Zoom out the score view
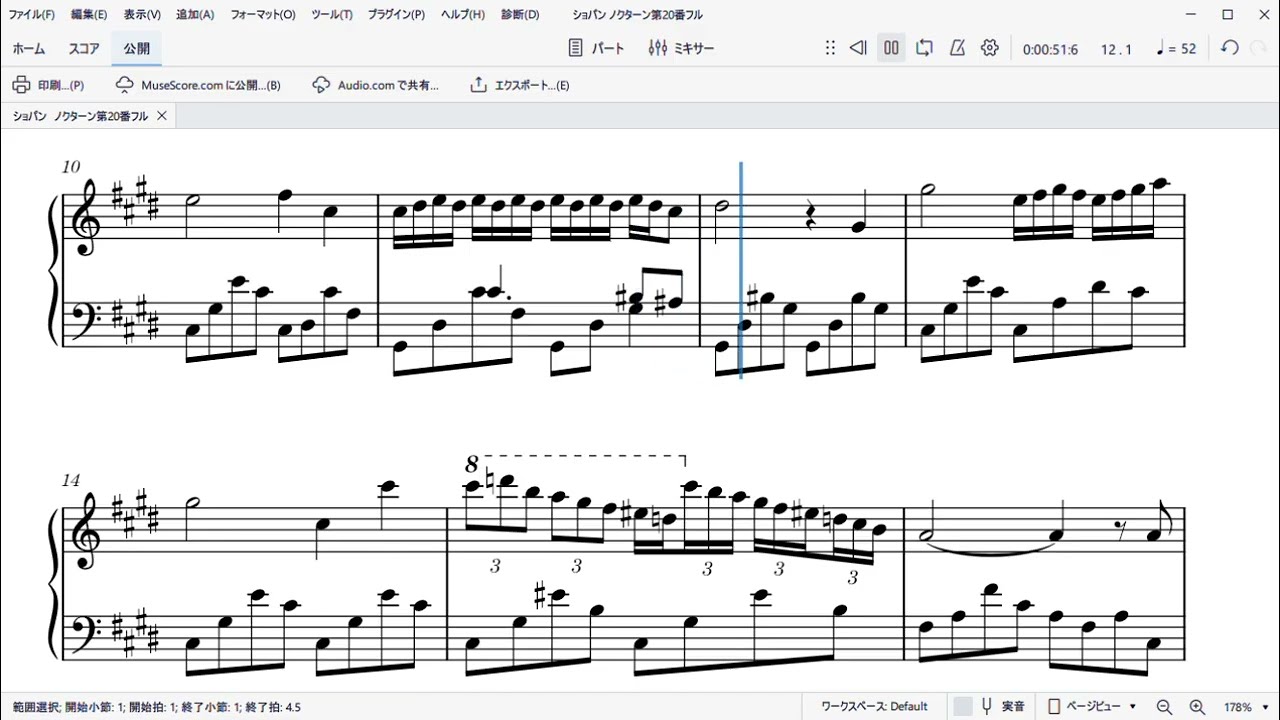Screen dimensions: 1280x720 pyautogui.click(x=1164, y=707)
